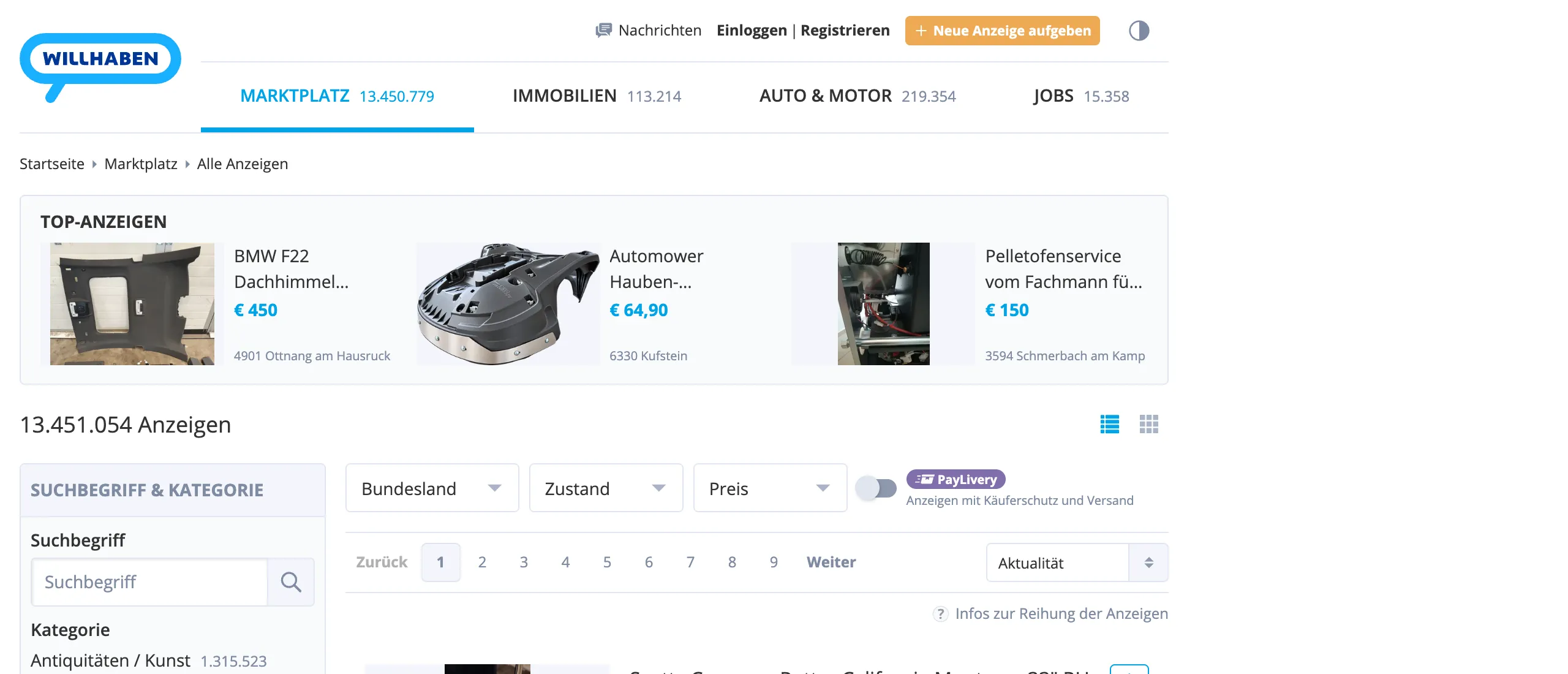Open the BMW F22 Dachhimmel title

click(x=292, y=269)
